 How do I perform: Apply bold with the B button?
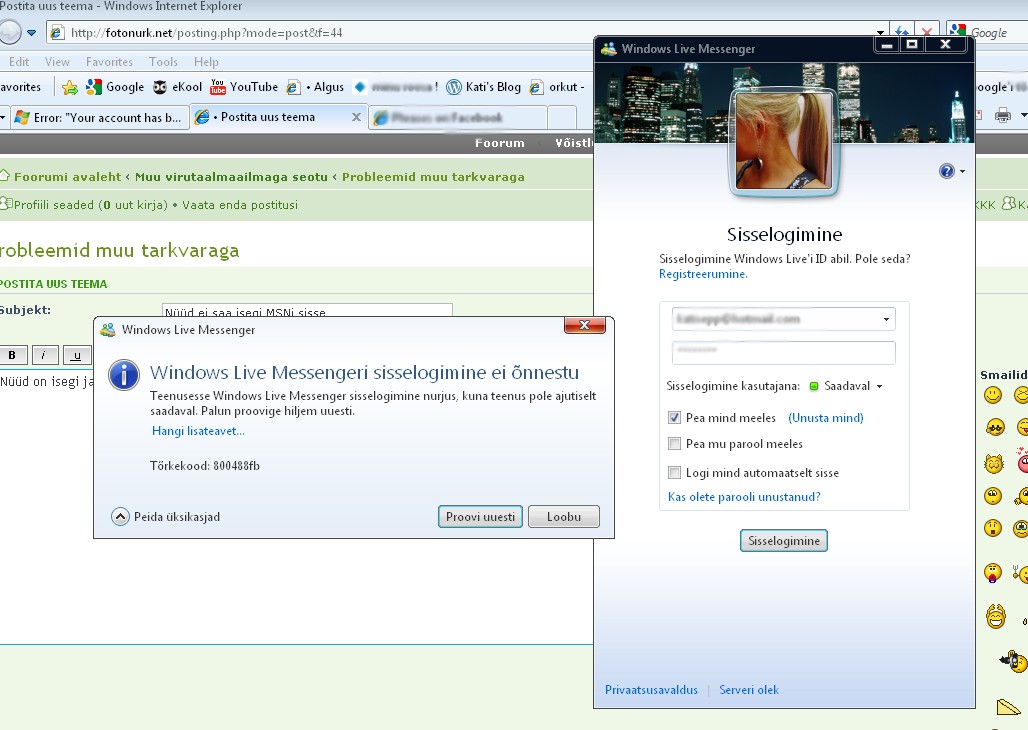tap(12, 355)
